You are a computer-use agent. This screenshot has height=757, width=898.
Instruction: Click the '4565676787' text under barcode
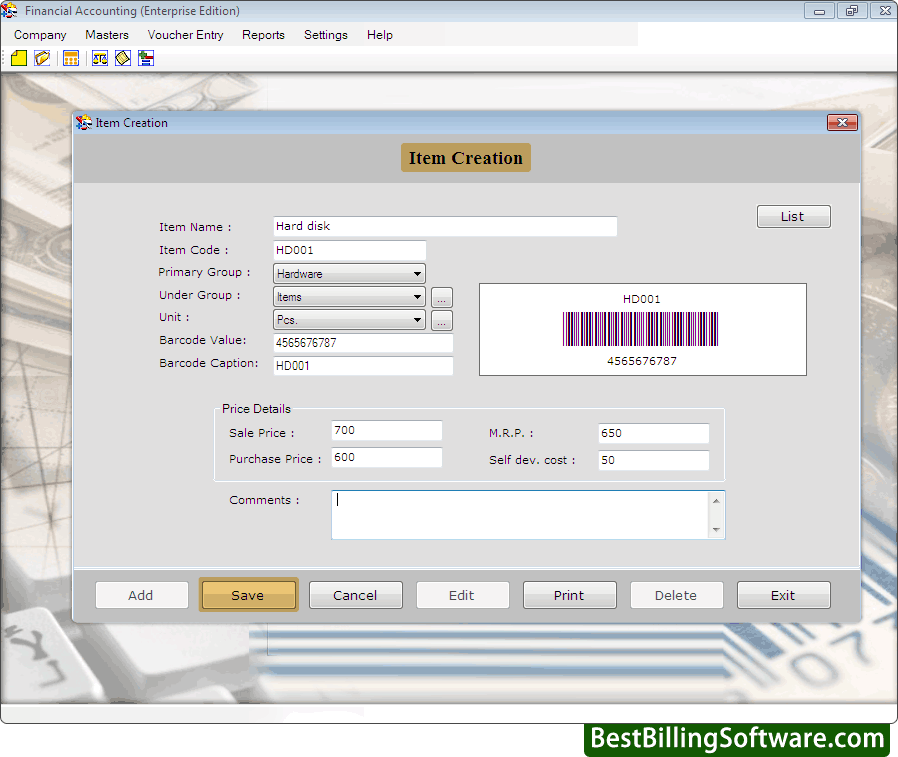click(642, 361)
